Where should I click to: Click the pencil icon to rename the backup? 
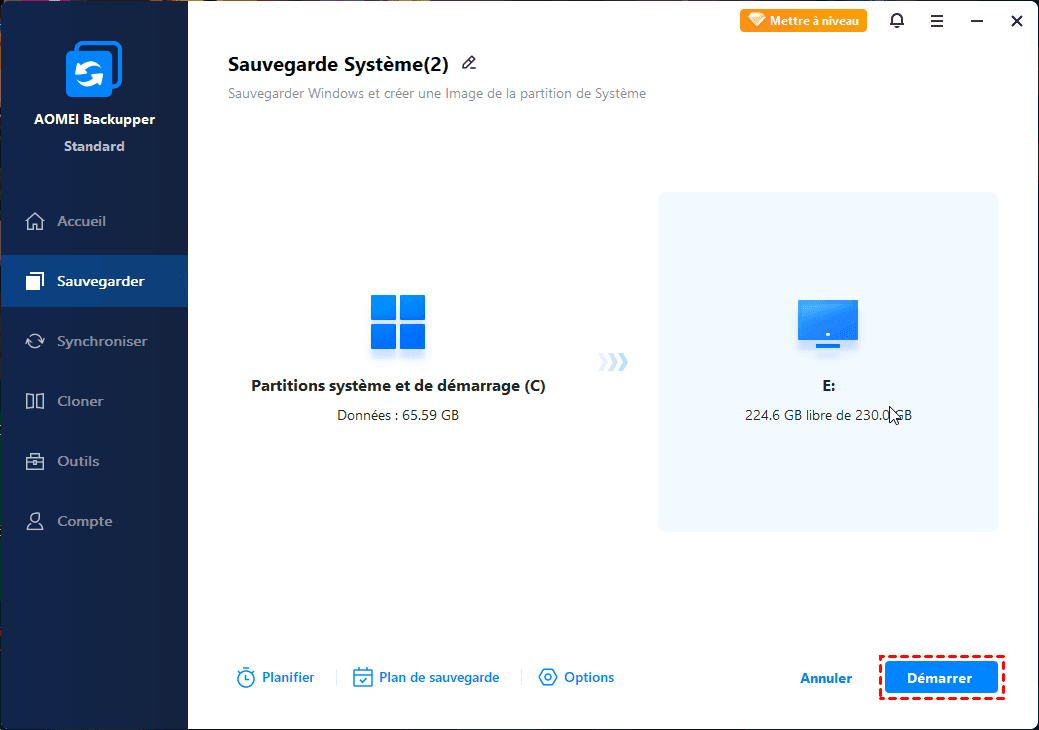point(469,63)
